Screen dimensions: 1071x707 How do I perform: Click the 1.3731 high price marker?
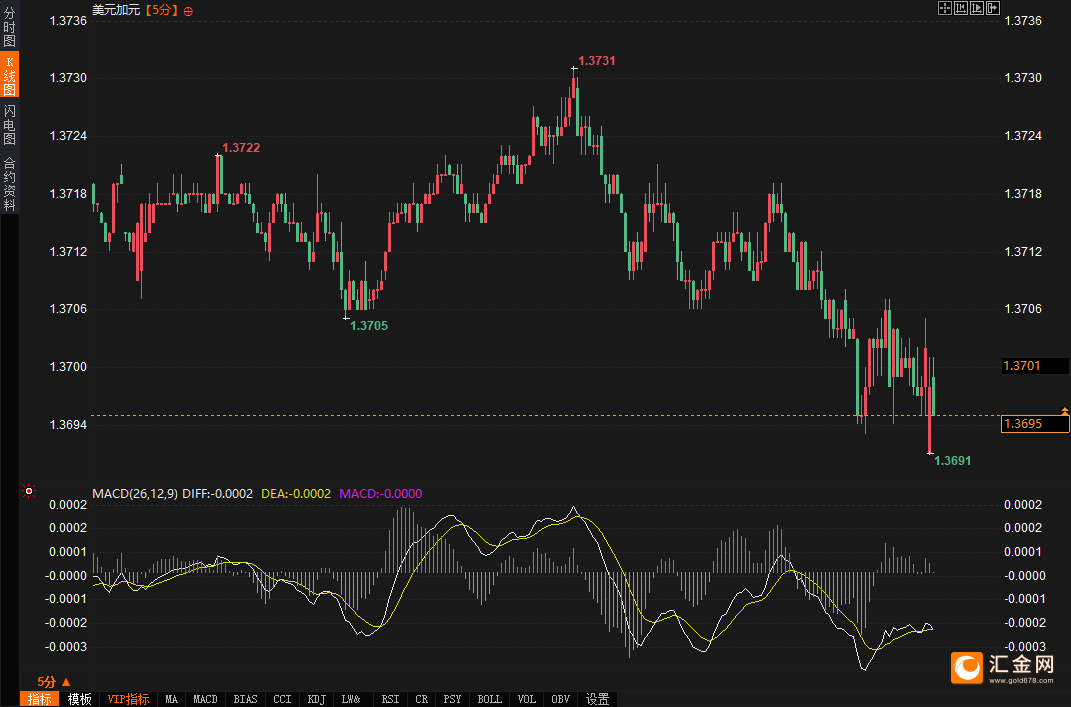click(596, 61)
